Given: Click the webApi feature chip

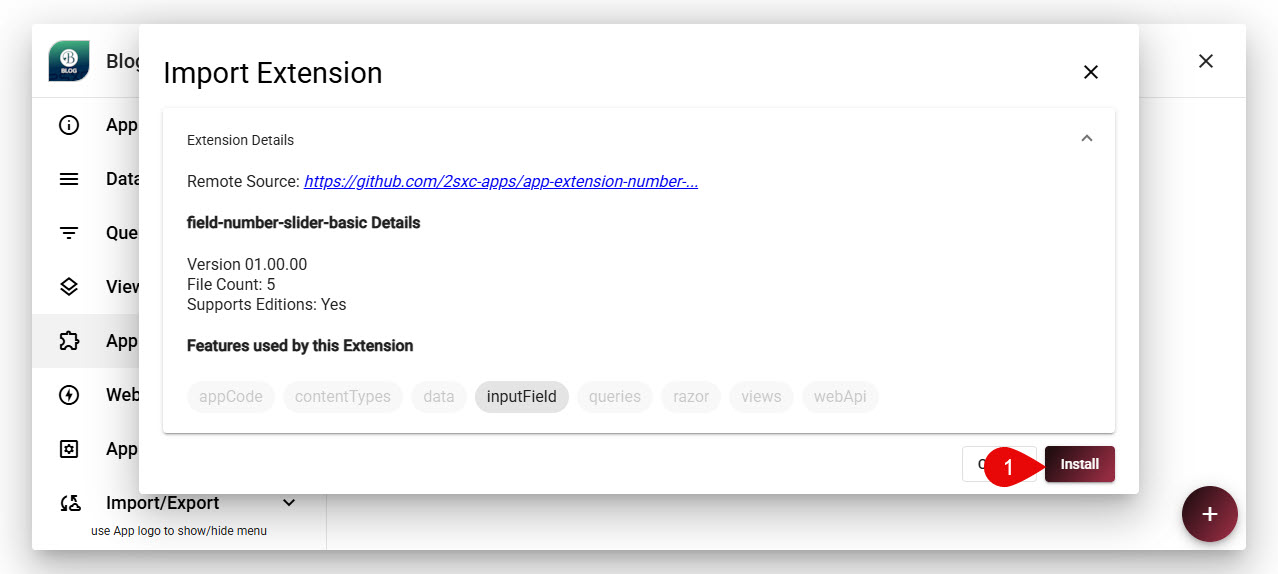Looking at the screenshot, I should [x=840, y=397].
